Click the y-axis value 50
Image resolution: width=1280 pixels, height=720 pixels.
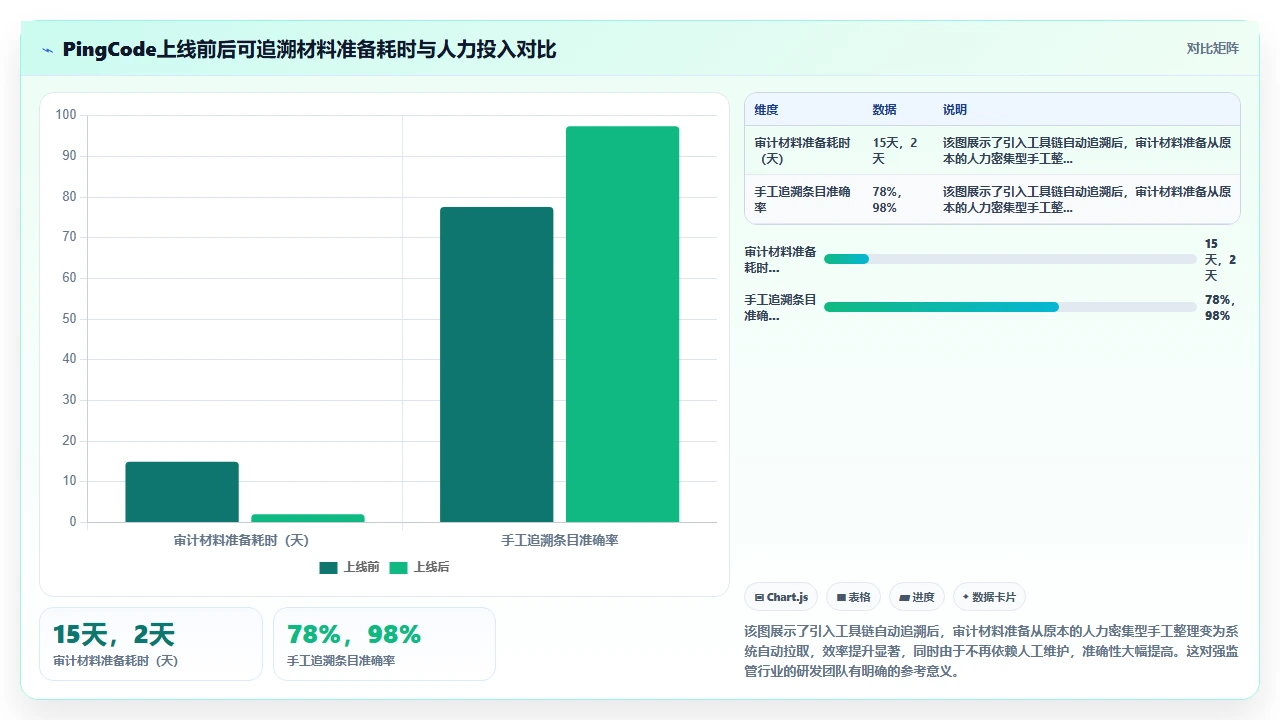(69, 319)
